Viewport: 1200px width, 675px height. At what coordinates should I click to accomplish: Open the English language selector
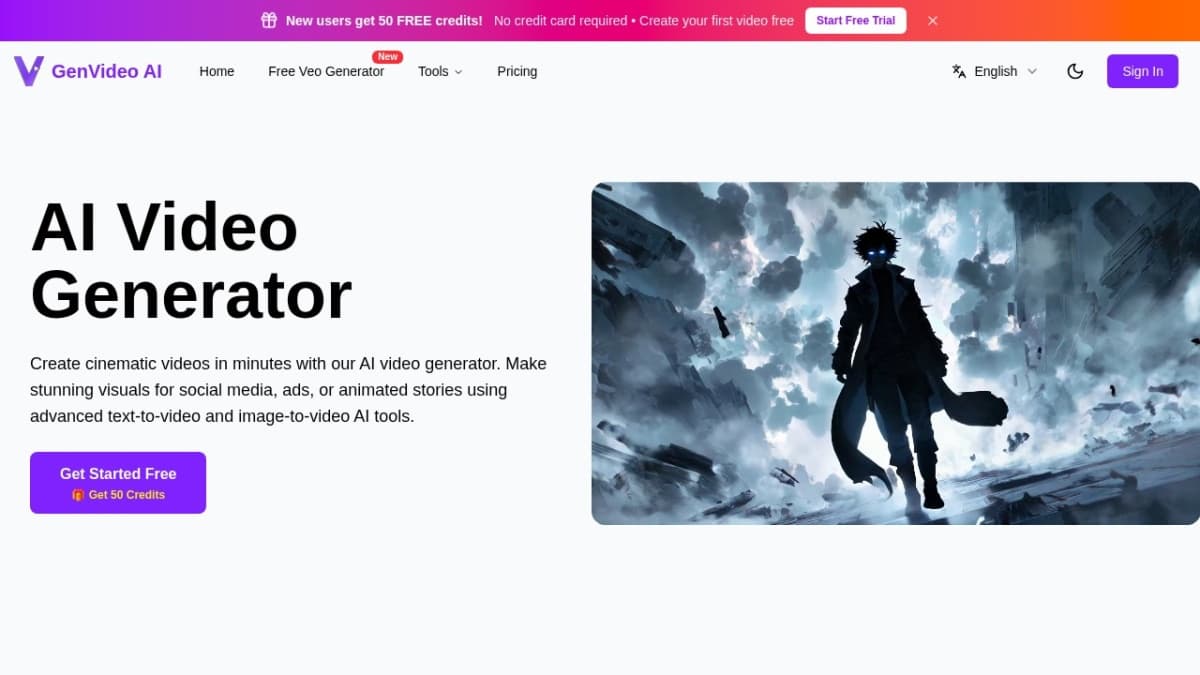click(x=995, y=71)
